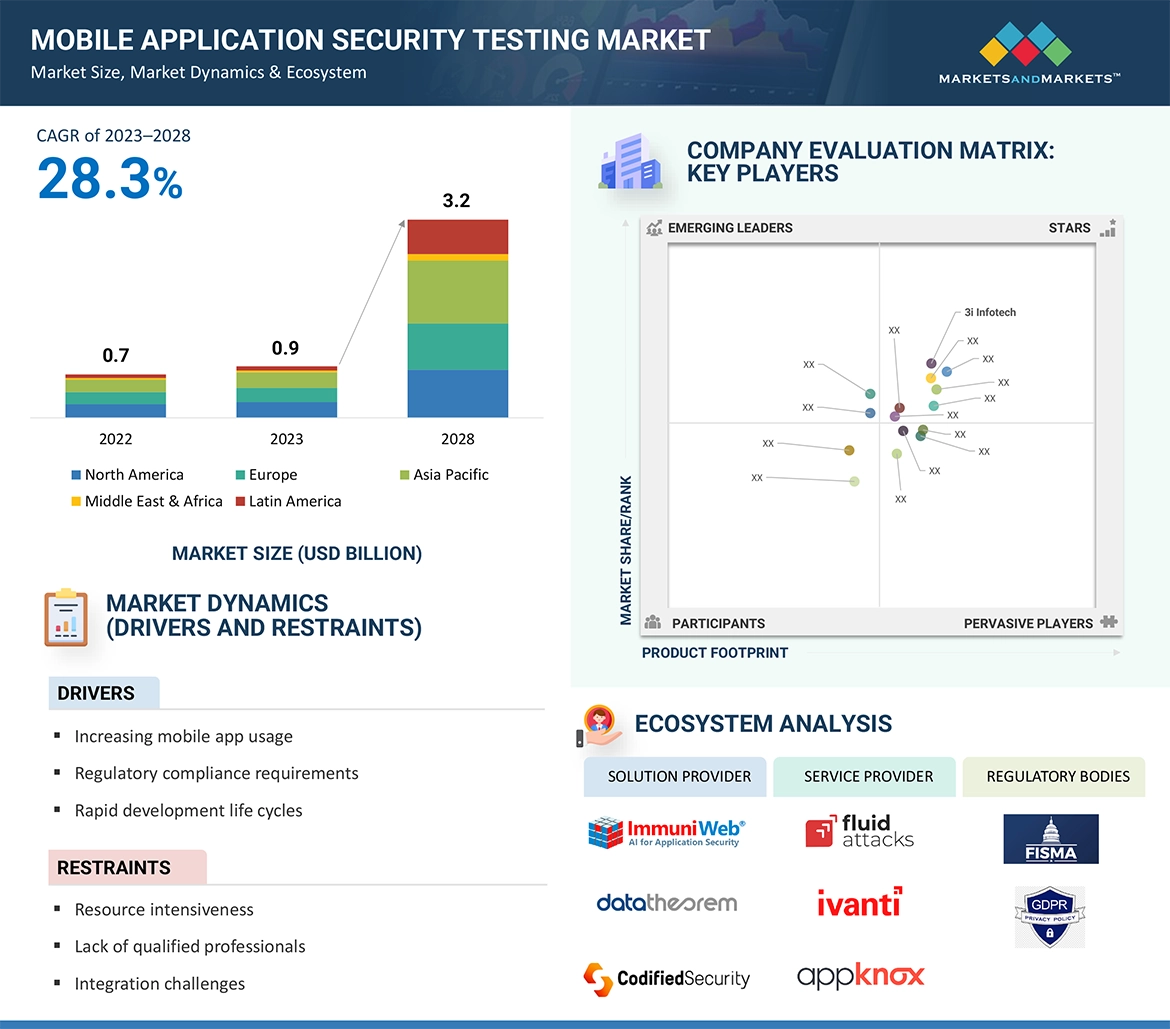1170x1029 pixels.
Task: Click the Latin America legend swatch
Action: pyautogui.click(x=240, y=502)
